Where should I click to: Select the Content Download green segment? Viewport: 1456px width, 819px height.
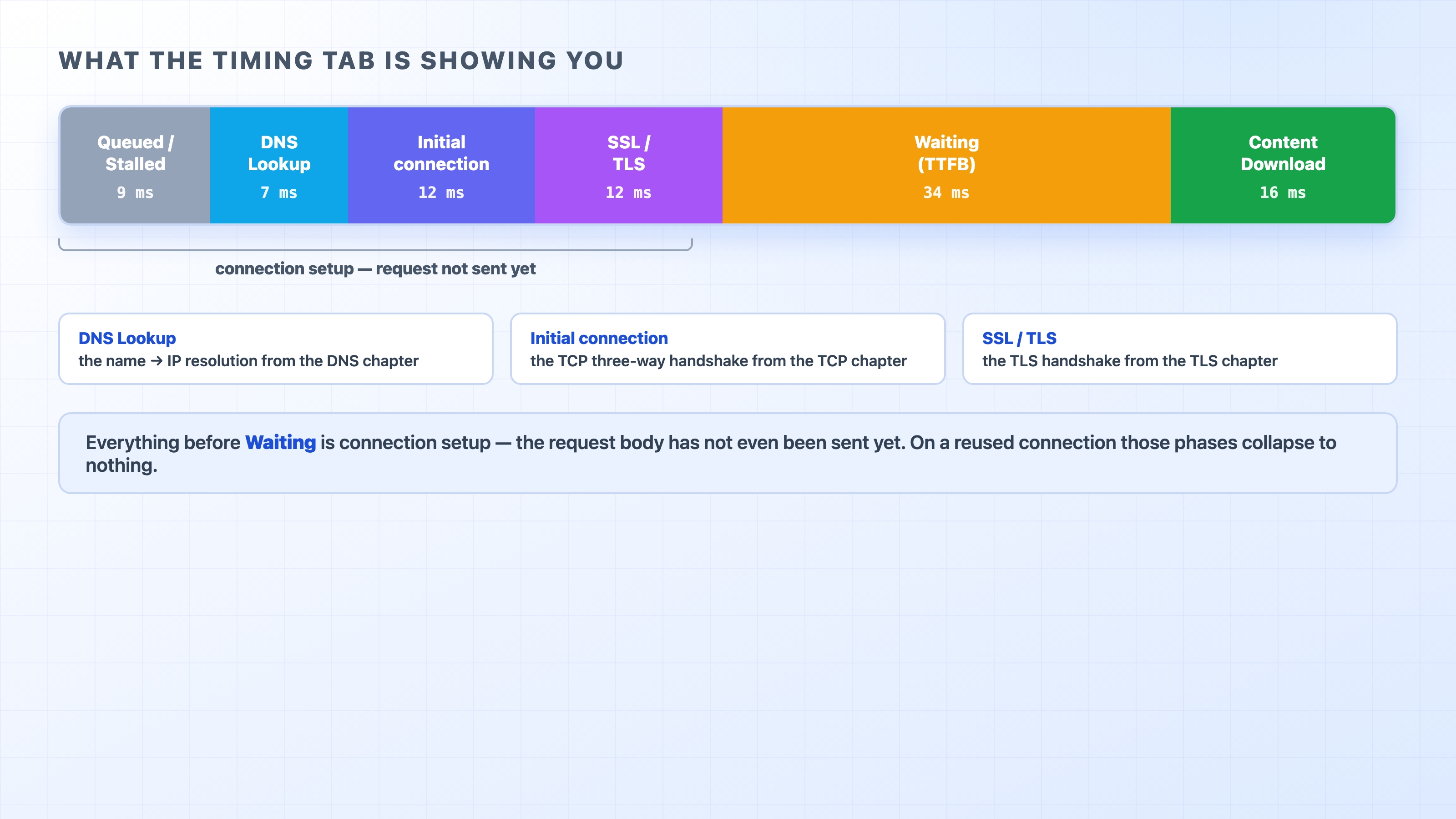point(1283,165)
